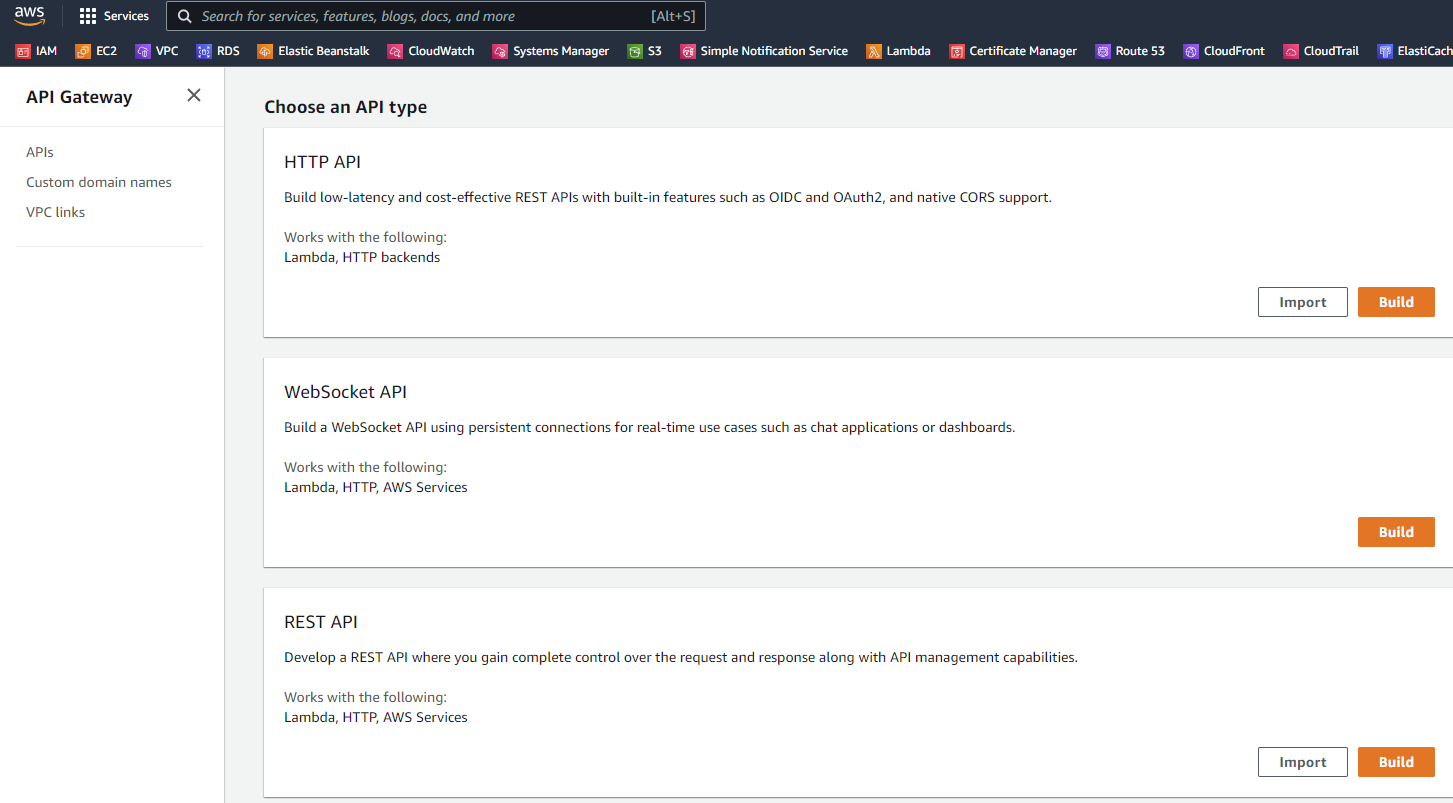The image size is (1453, 803).
Task: Click 'Lambda, HTTP backends' text
Action: coord(362,257)
